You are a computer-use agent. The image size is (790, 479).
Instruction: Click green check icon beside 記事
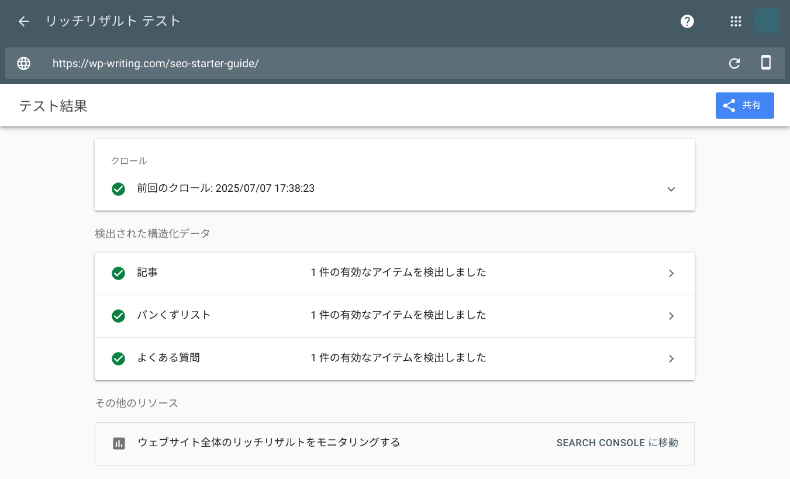(119, 273)
